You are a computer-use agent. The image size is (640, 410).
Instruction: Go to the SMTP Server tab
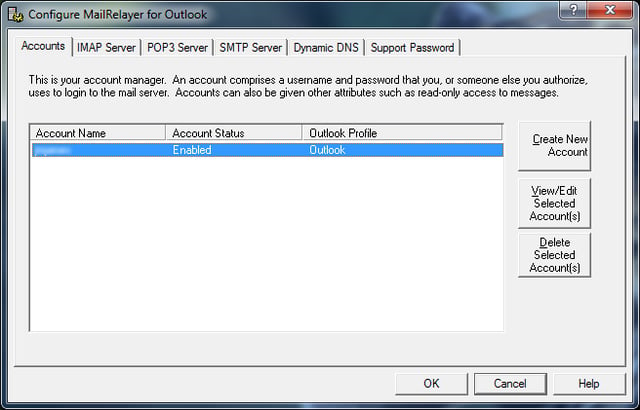(x=250, y=48)
